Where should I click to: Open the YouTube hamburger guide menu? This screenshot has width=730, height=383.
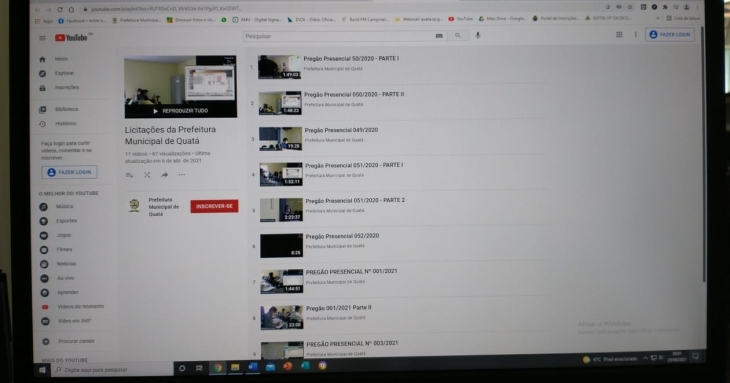click(42, 38)
